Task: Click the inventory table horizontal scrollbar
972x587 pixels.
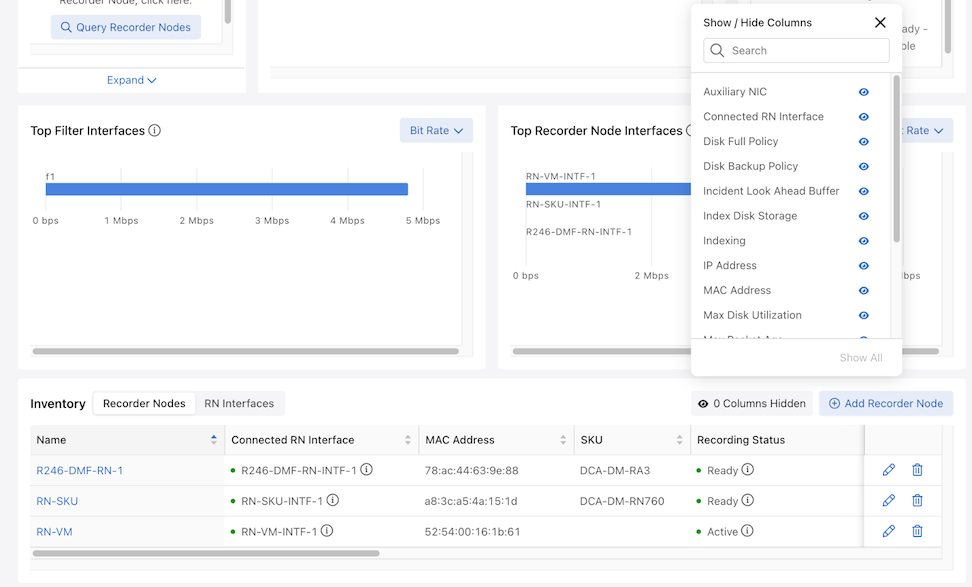Action: click(206, 553)
